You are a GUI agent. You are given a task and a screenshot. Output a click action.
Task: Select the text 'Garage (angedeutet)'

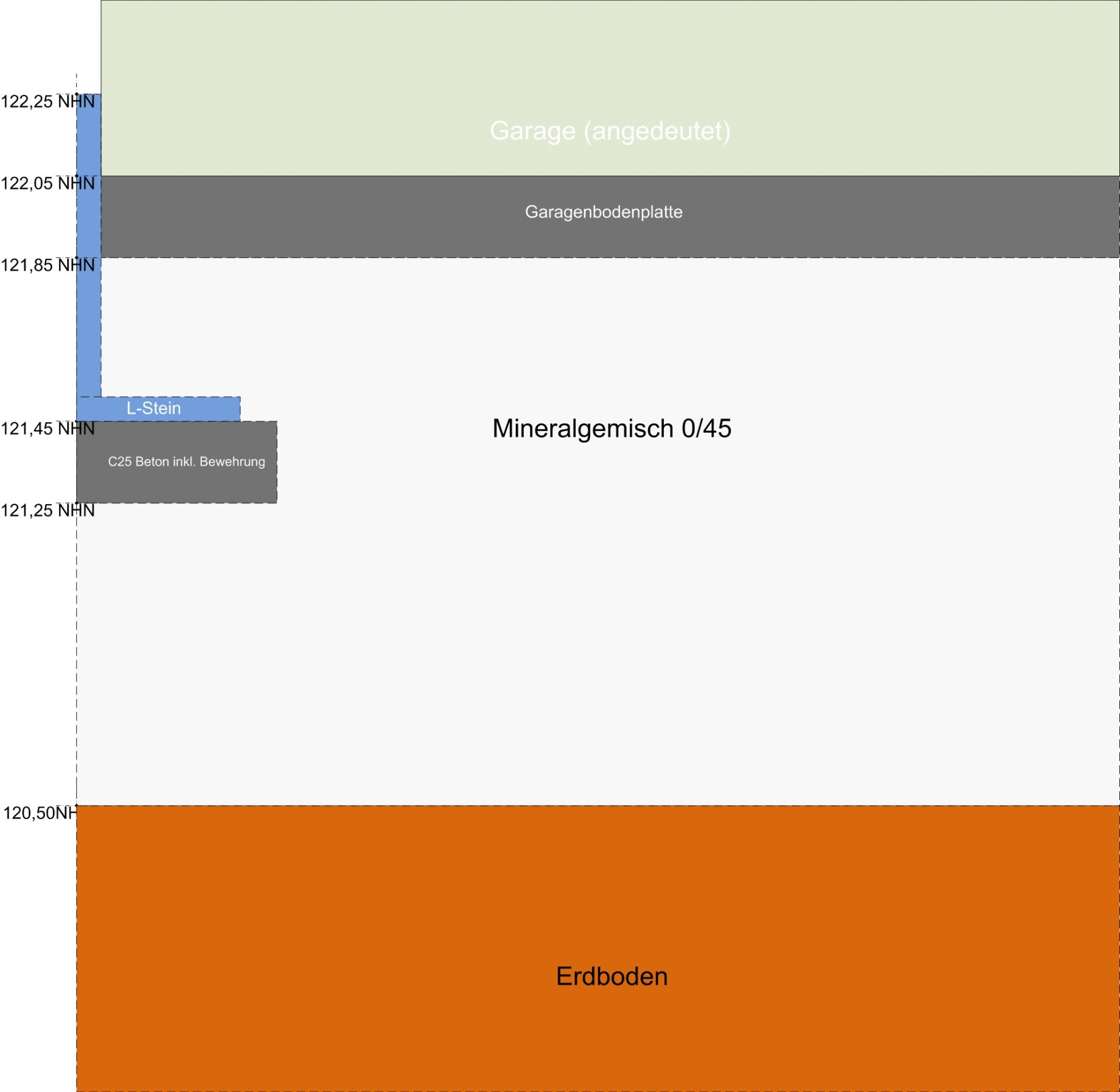[610, 131]
